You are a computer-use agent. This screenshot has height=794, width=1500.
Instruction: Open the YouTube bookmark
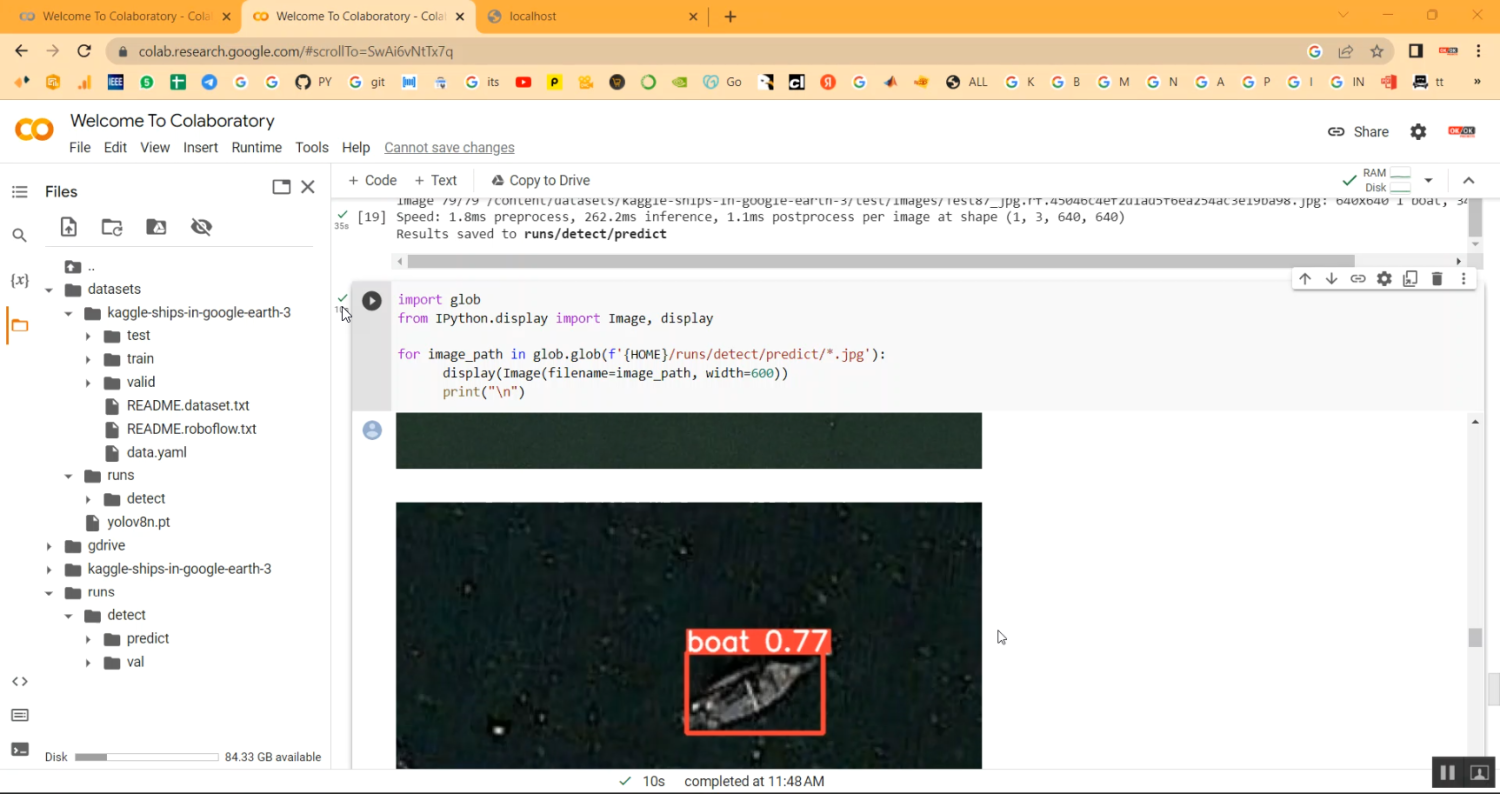pos(523,82)
